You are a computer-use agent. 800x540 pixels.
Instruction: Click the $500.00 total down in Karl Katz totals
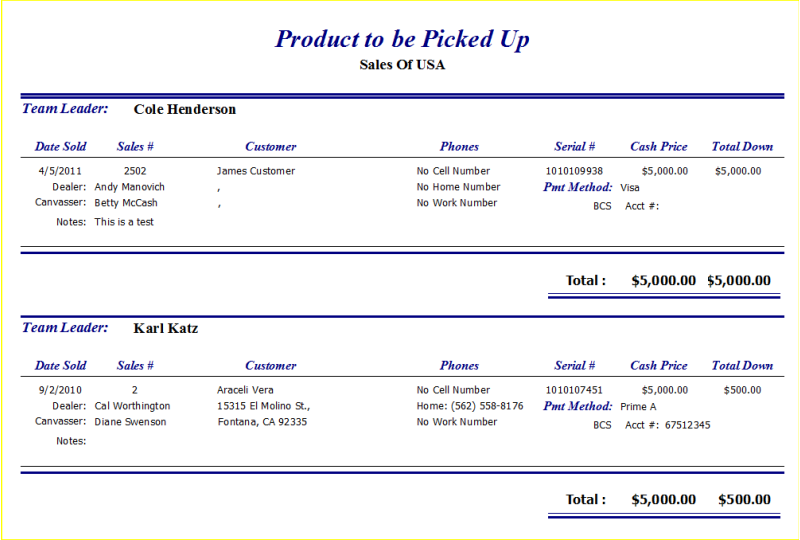coord(744,499)
